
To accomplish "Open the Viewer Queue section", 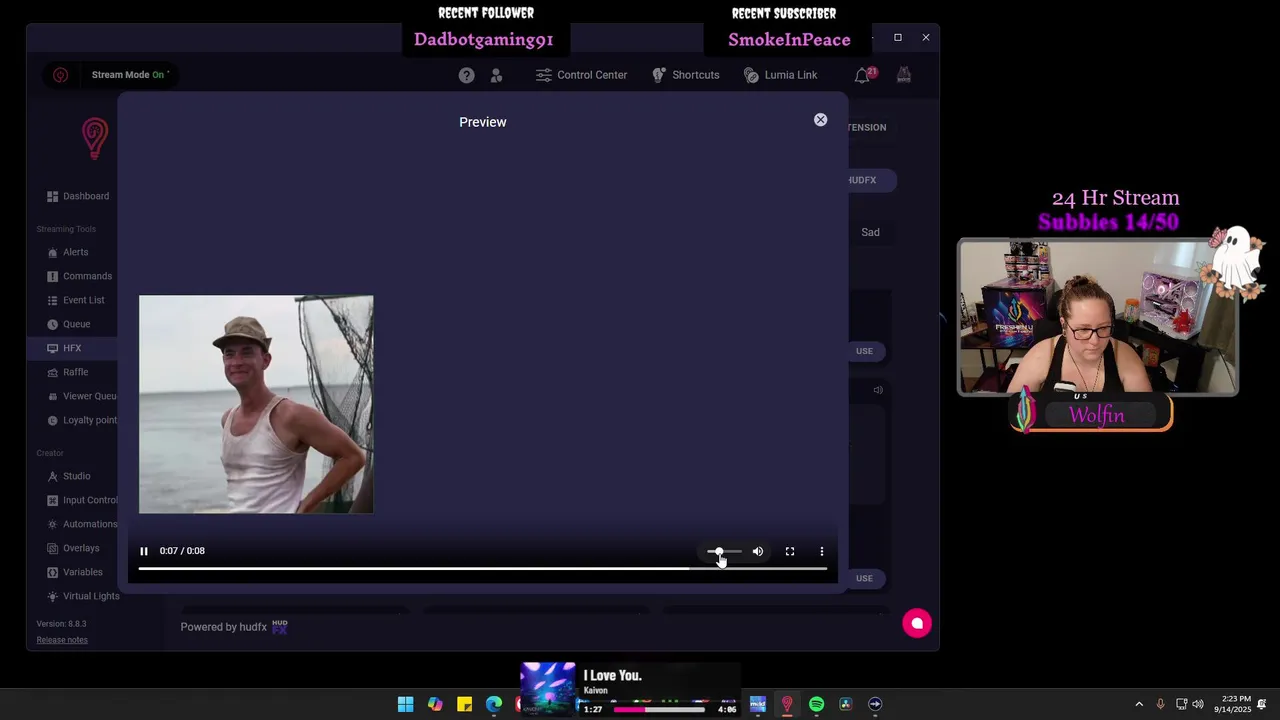I will pyautogui.click(x=82, y=396).
